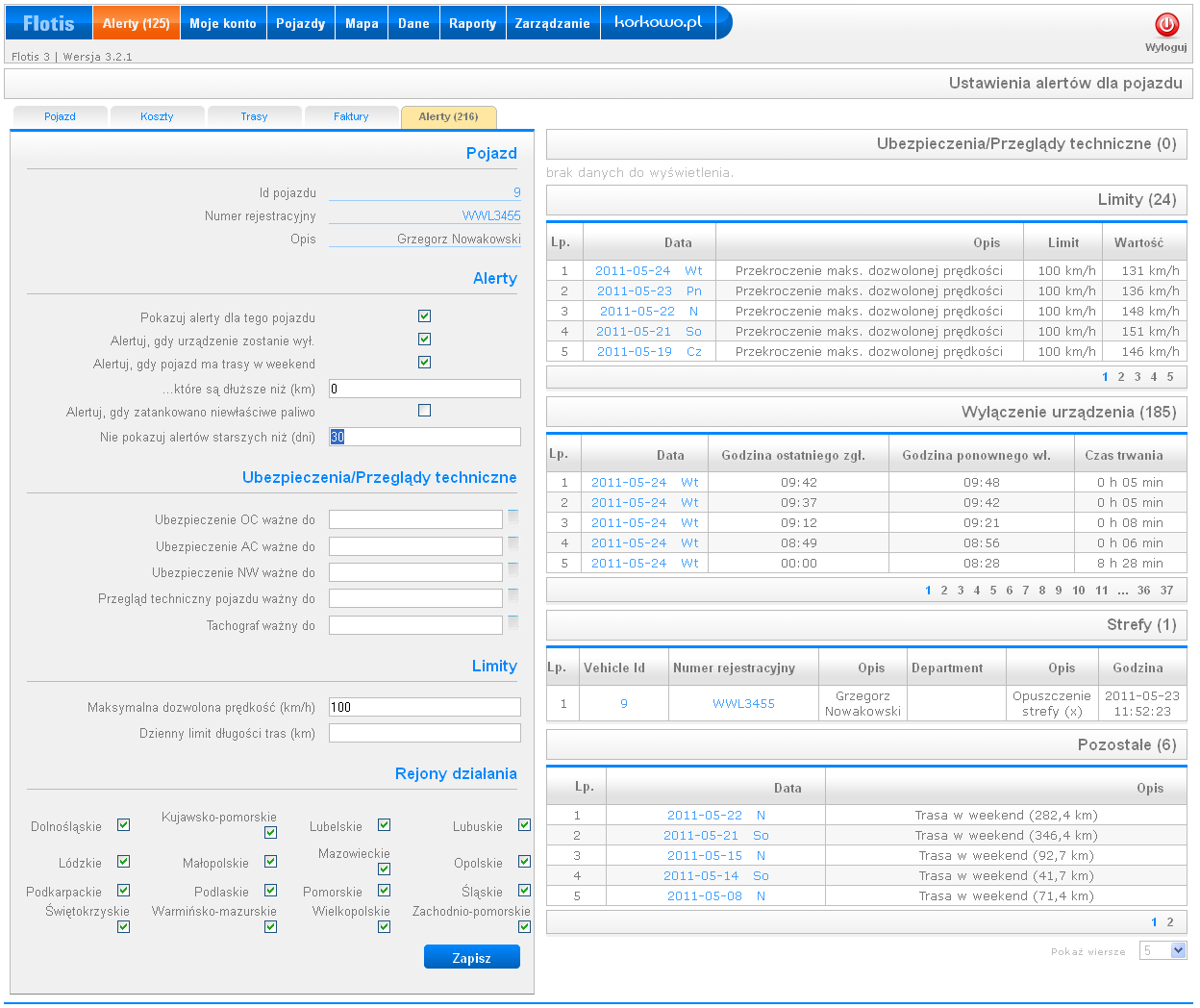Open the Dane menu

pos(414,23)
